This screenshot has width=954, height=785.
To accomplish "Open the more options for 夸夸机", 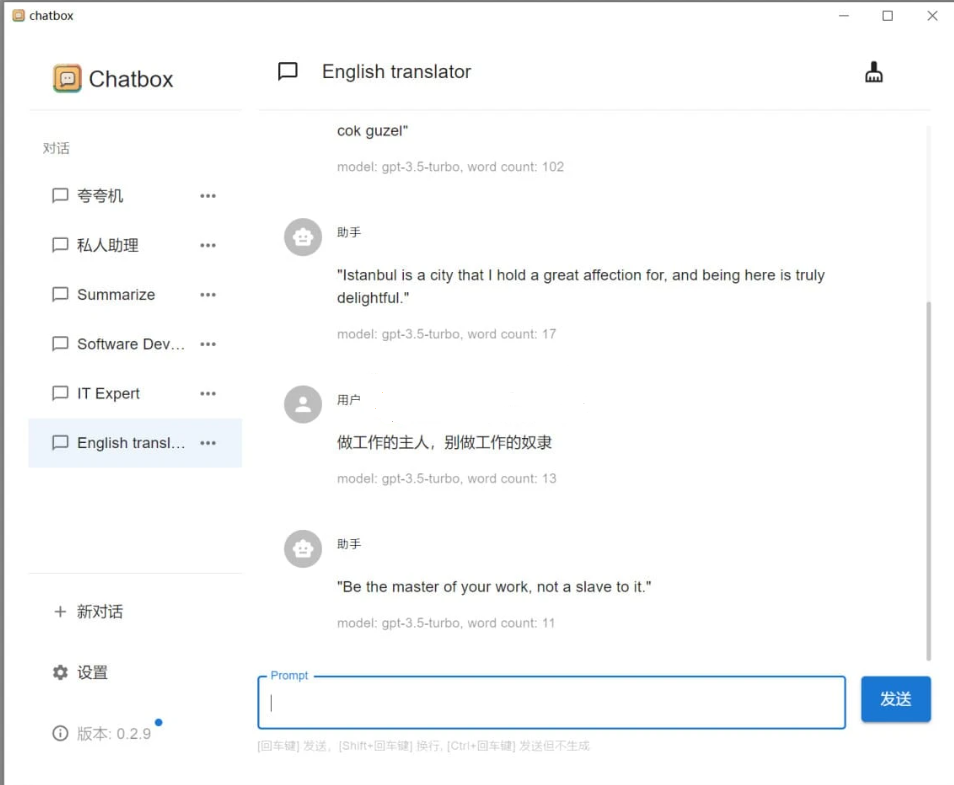I will coord(208,196).
